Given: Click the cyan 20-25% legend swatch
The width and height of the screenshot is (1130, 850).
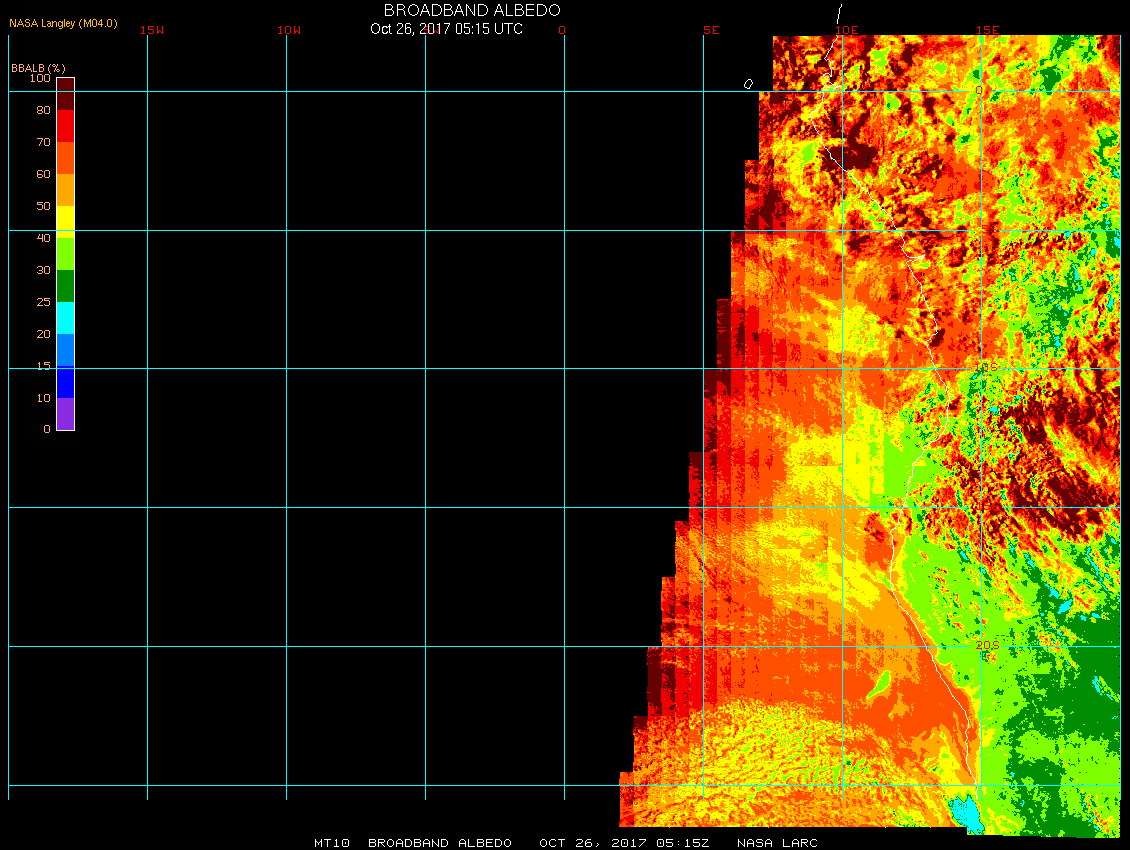Looking at the screenshot, I should click(65, 317).
